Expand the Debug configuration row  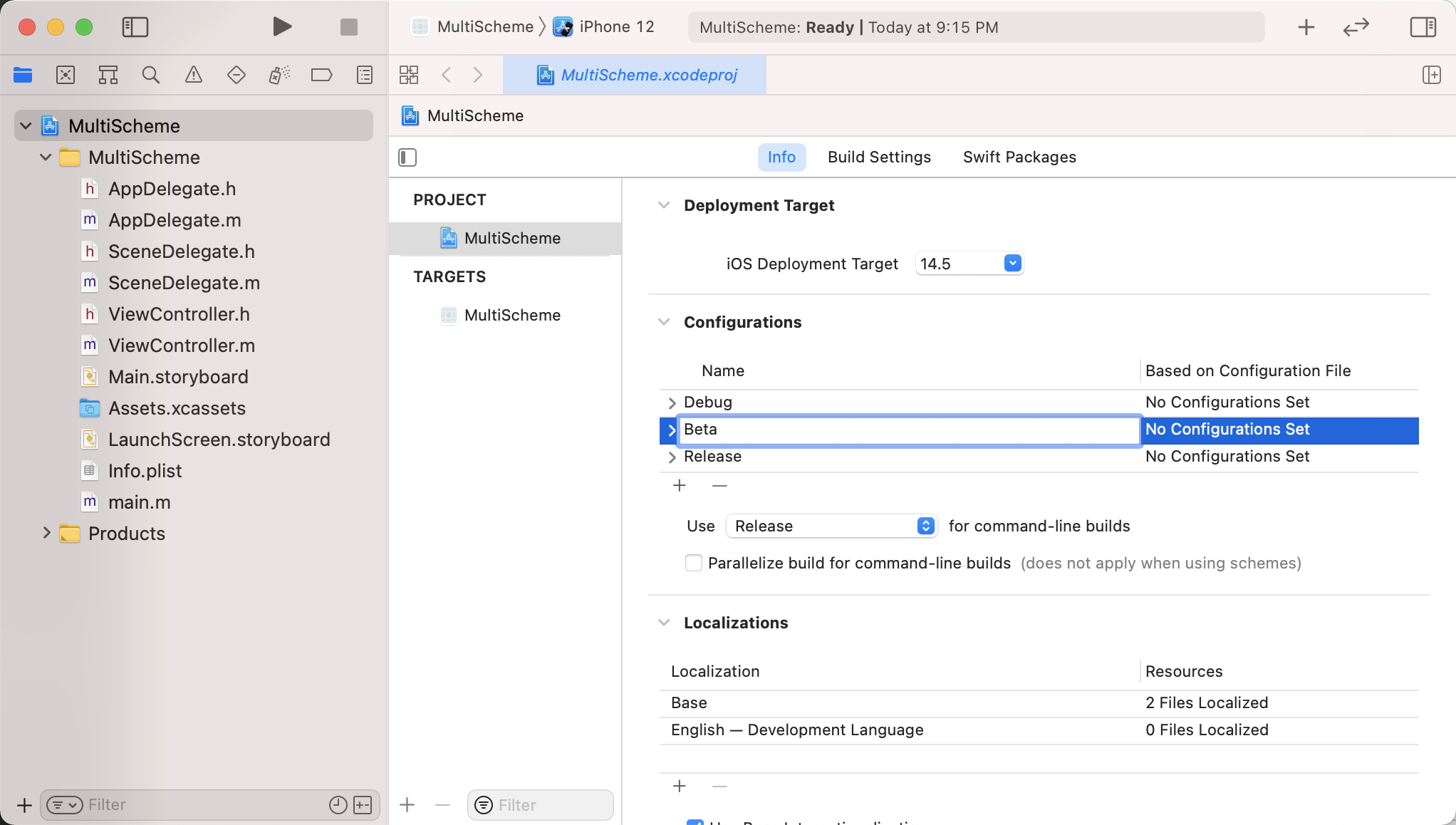point(672,403)
